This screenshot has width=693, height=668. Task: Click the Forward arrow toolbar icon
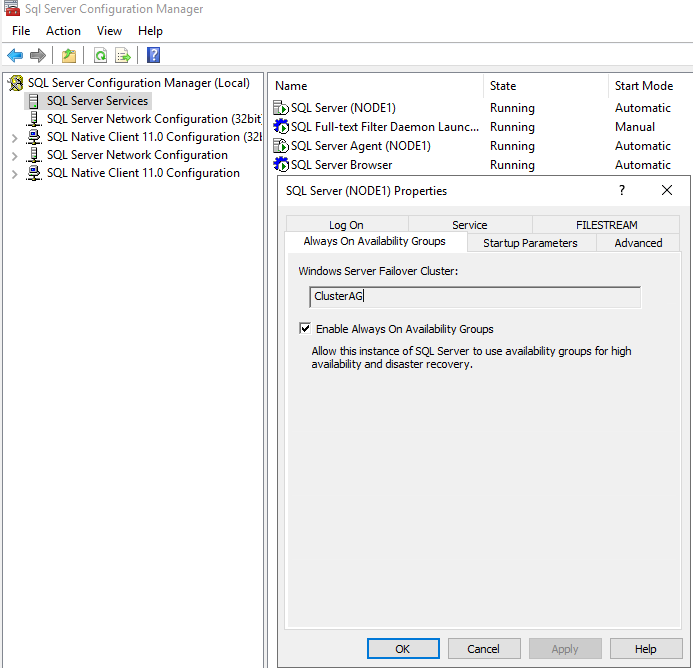tap(38, 55)
